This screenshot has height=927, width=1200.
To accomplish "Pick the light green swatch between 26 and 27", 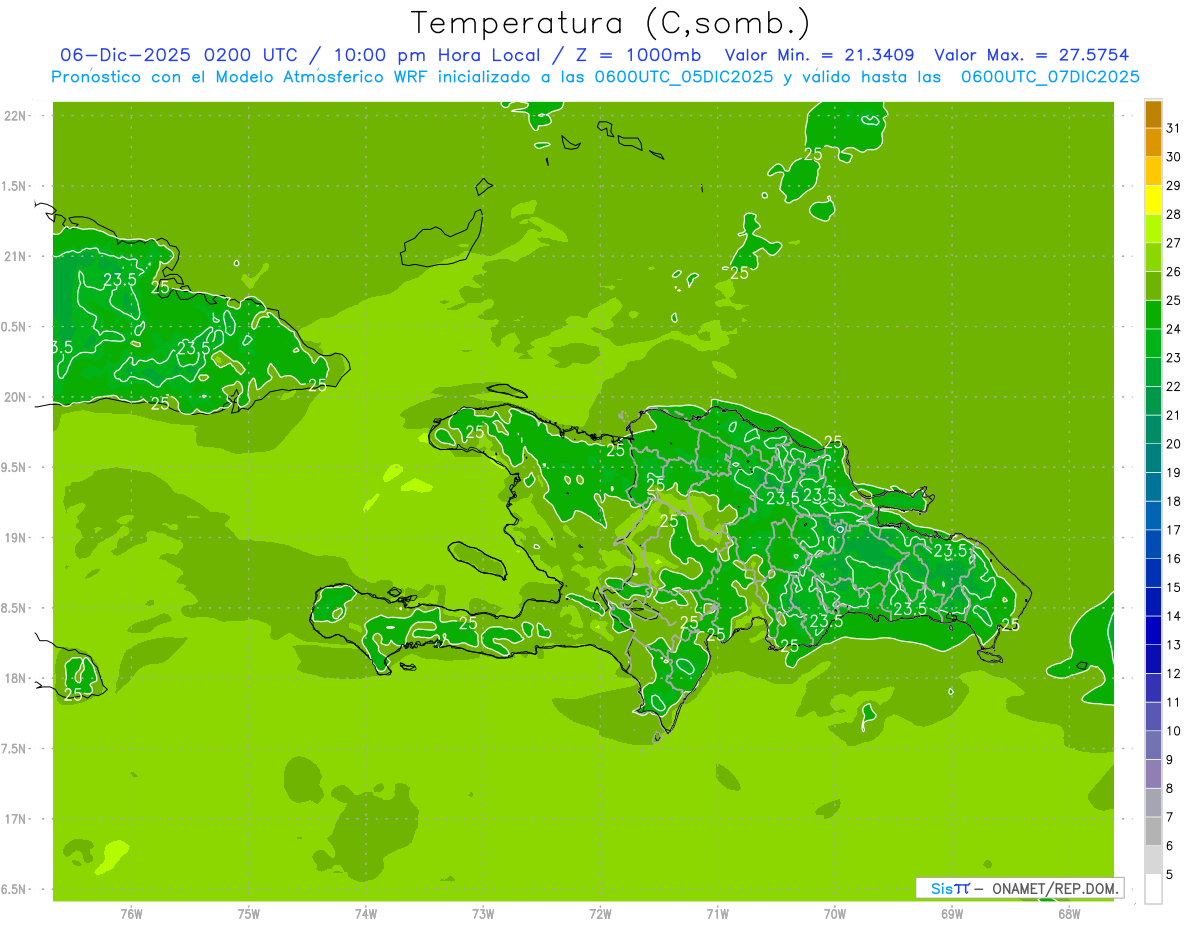I will click(x=1153, y=257).
